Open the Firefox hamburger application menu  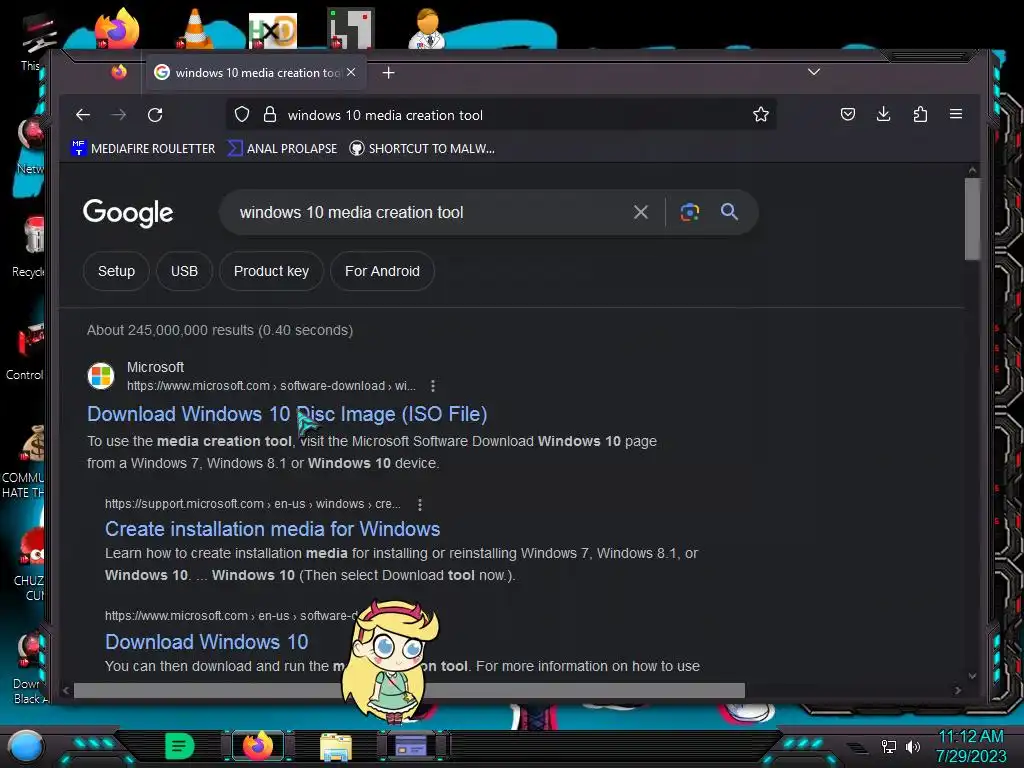[x=955, y=114]
